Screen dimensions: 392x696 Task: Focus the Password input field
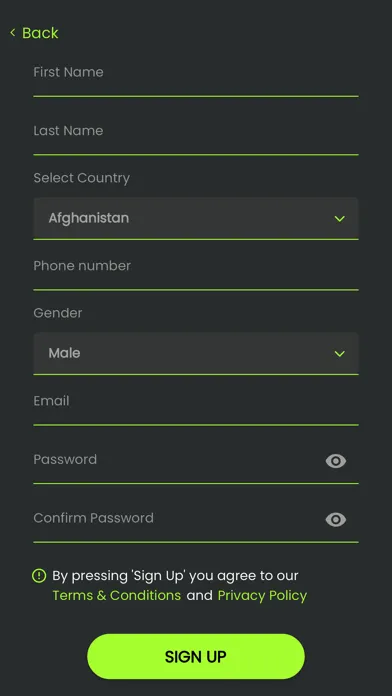tap(178, 466)
